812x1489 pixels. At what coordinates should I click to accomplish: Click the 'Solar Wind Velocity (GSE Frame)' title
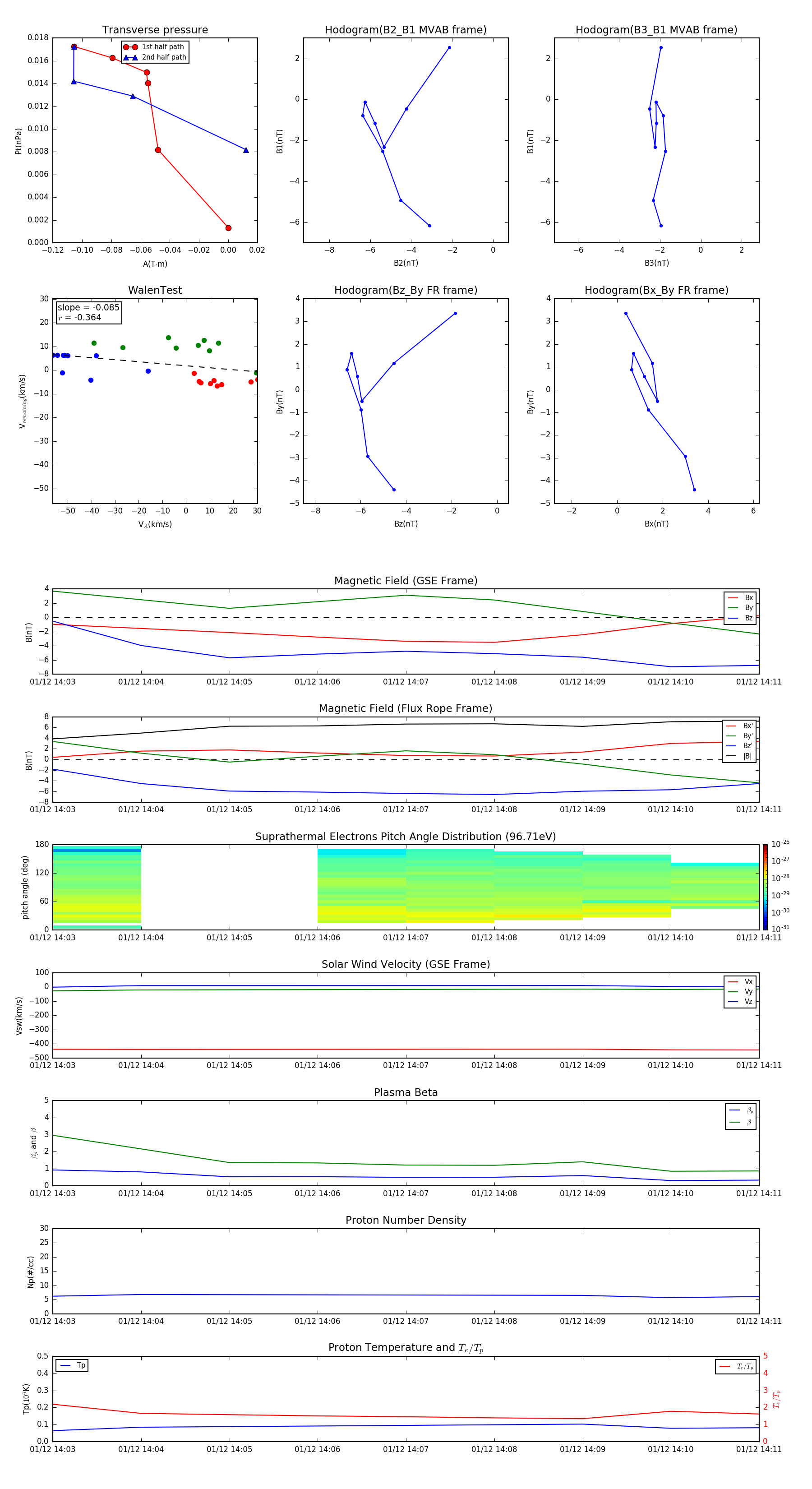[406, 965]
